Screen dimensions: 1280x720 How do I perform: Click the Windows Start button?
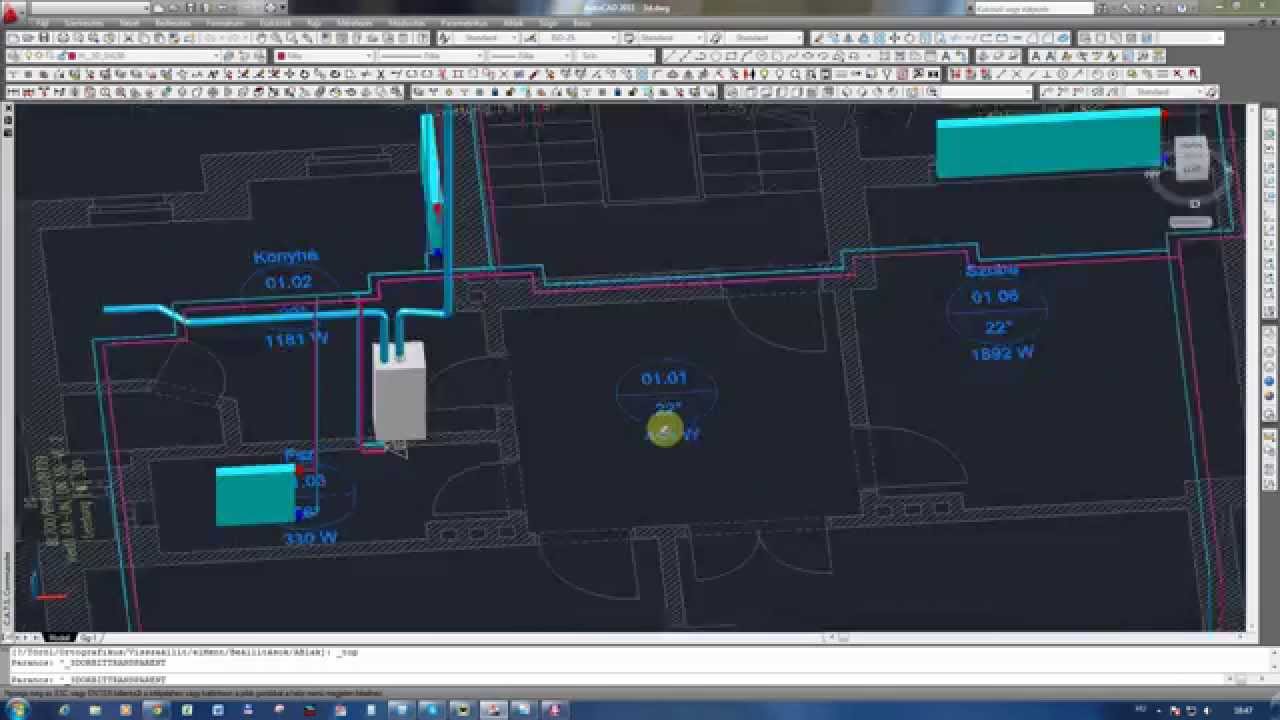pyautogui.click(x=20, y=709)
